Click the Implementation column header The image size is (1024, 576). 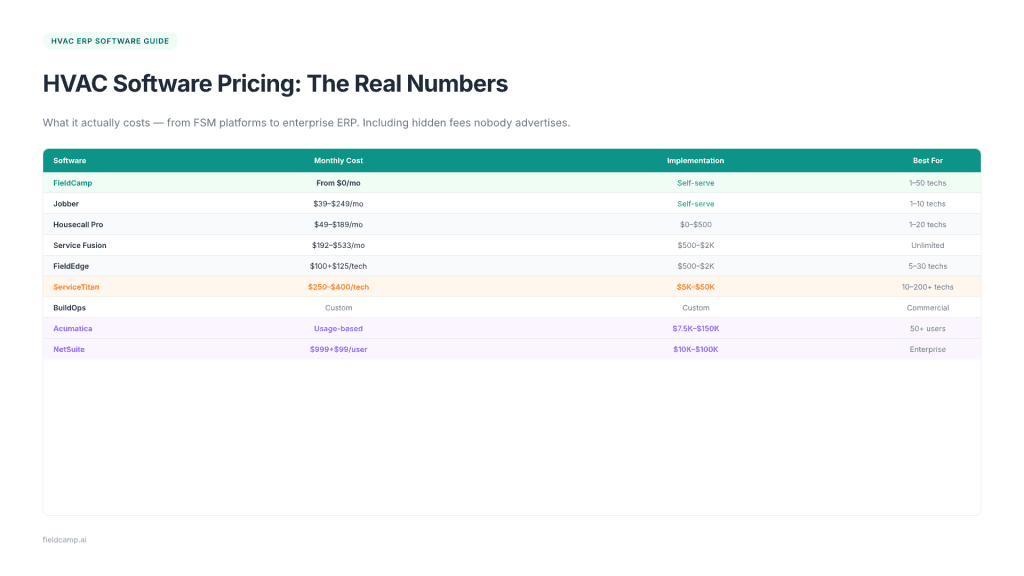tap(696, 160)
